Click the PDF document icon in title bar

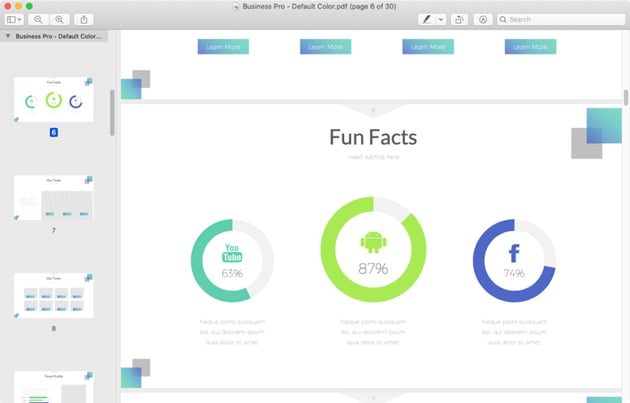point(236,6)
